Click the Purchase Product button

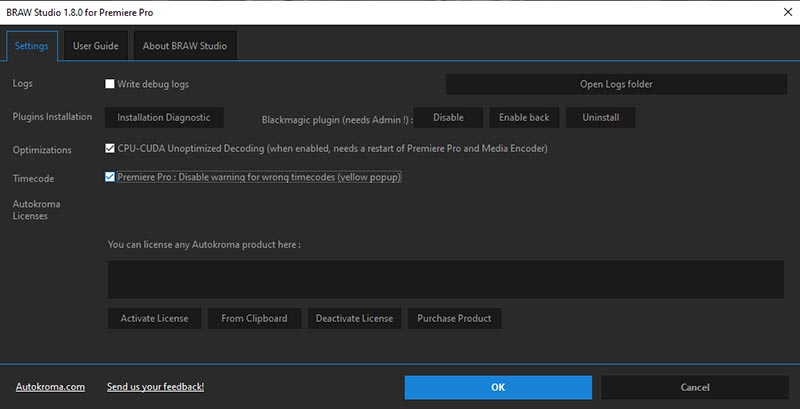click(x=455, y=318)
